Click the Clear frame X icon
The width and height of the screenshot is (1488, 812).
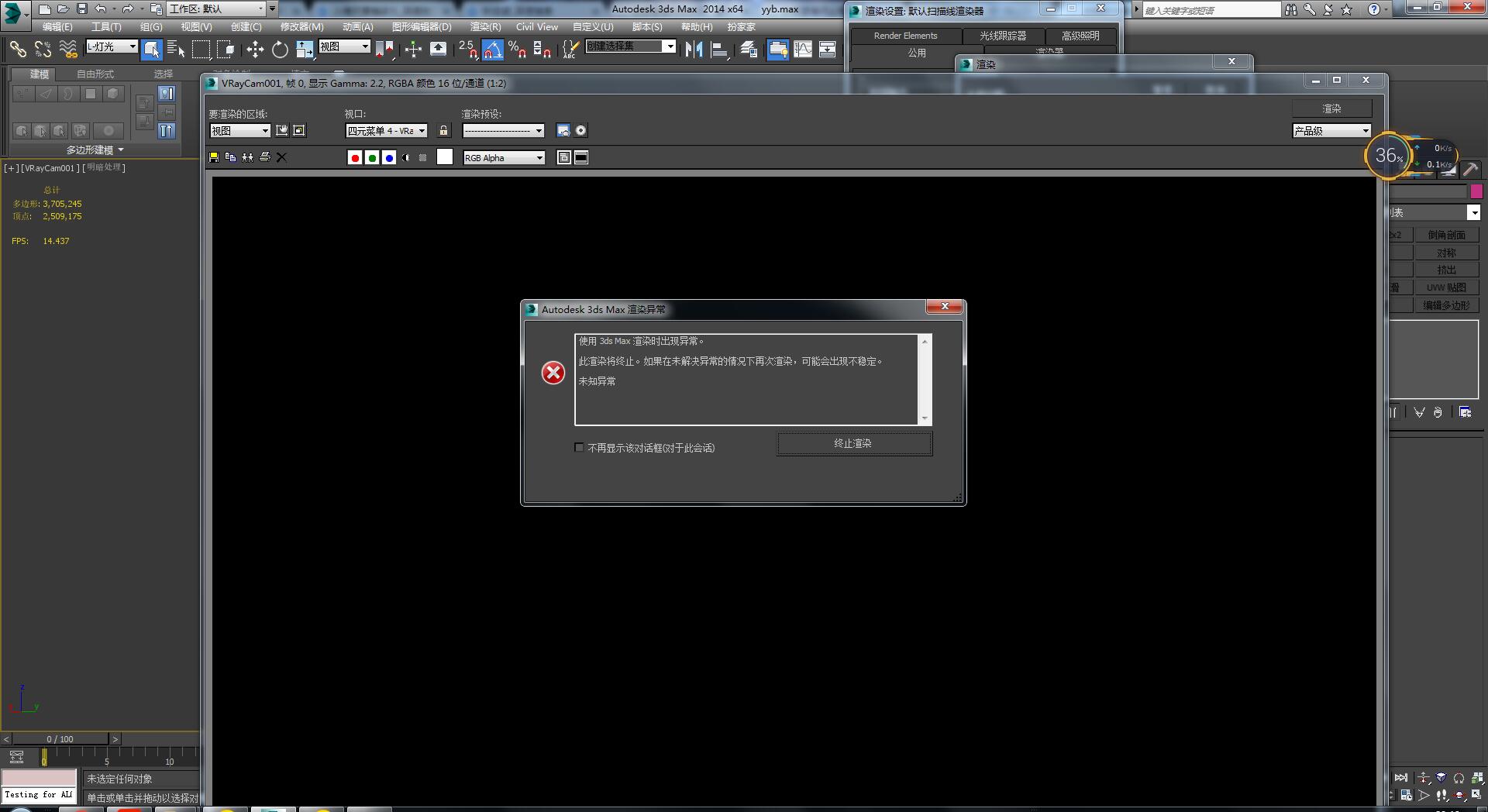pyautogui.click(x=281, y=157)
